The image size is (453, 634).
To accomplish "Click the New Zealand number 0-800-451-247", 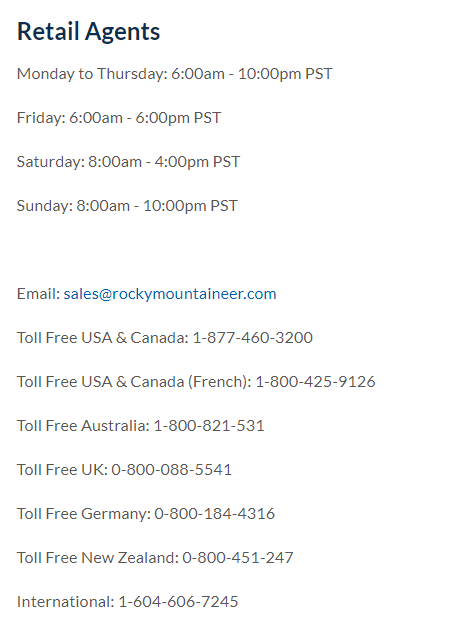I will click(x=238, y=558).
